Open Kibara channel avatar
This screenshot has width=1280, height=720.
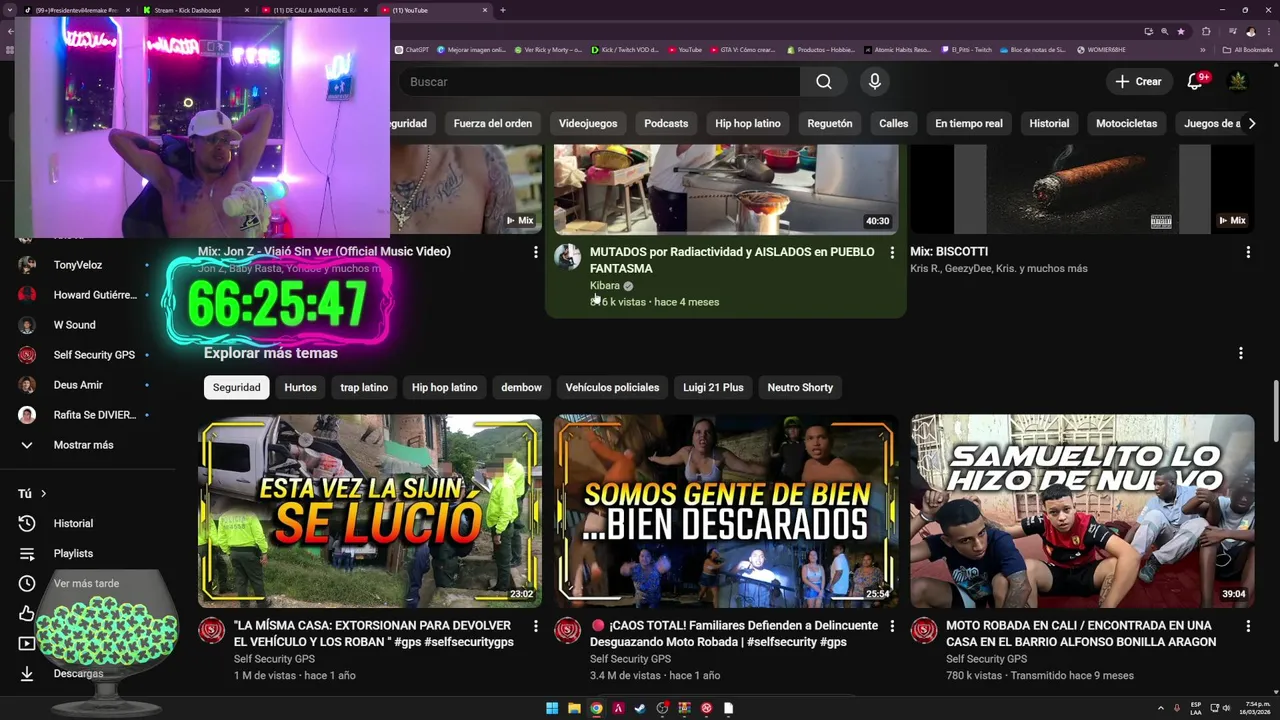point(568,257)
